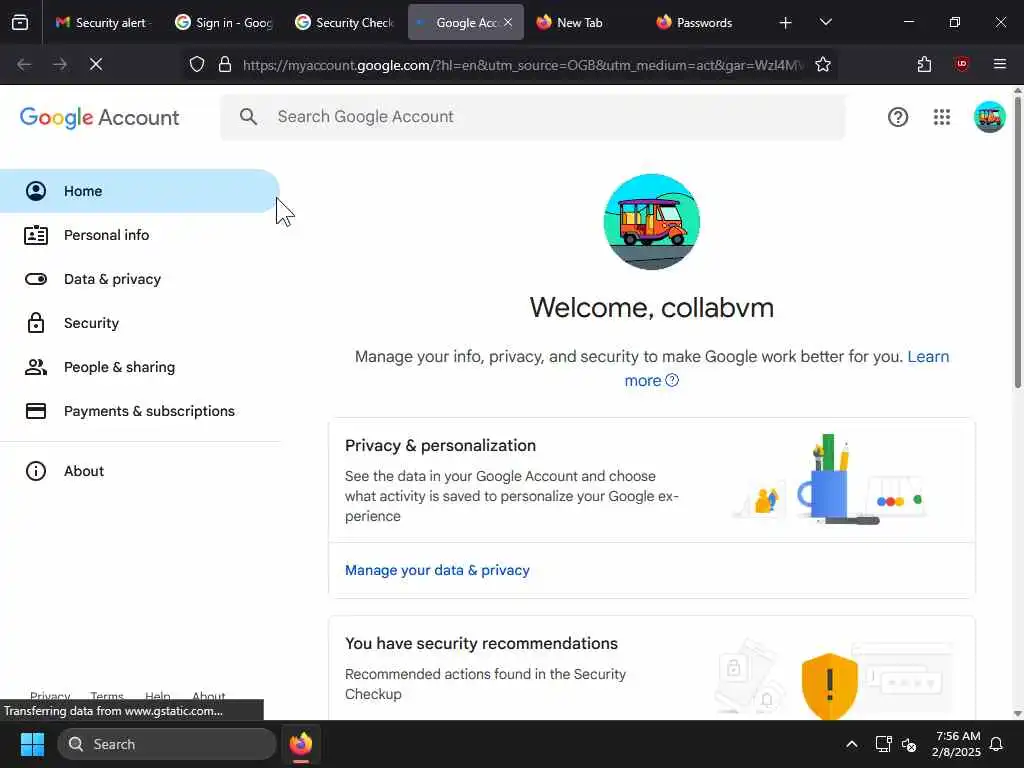1024x768 pixels.
Task: Open Firefox application hamburger menu
Action: point(1000,64)
